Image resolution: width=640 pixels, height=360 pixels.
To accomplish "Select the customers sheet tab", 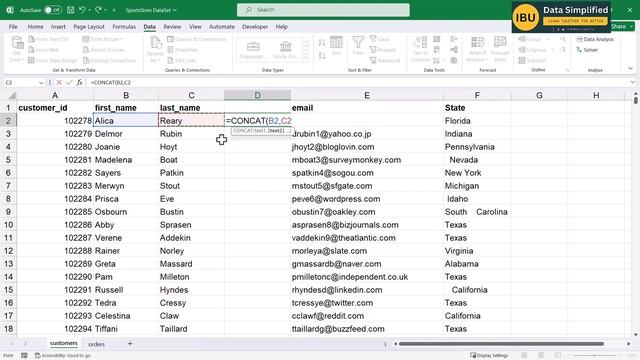I will [x=63, y=344].
